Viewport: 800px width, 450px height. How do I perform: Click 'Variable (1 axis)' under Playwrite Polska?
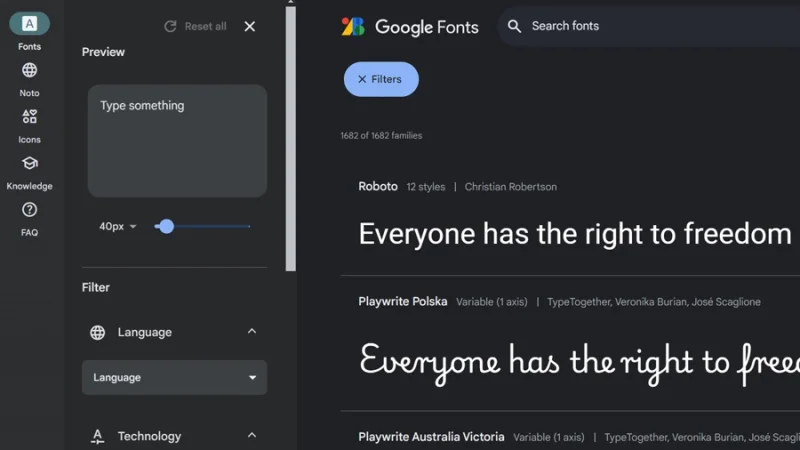tap(492, 302)
